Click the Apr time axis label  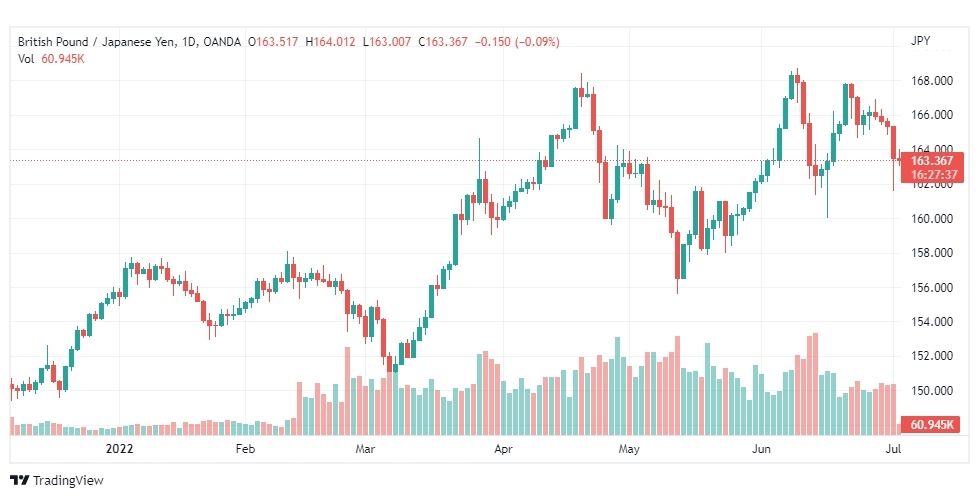point(502,449)
